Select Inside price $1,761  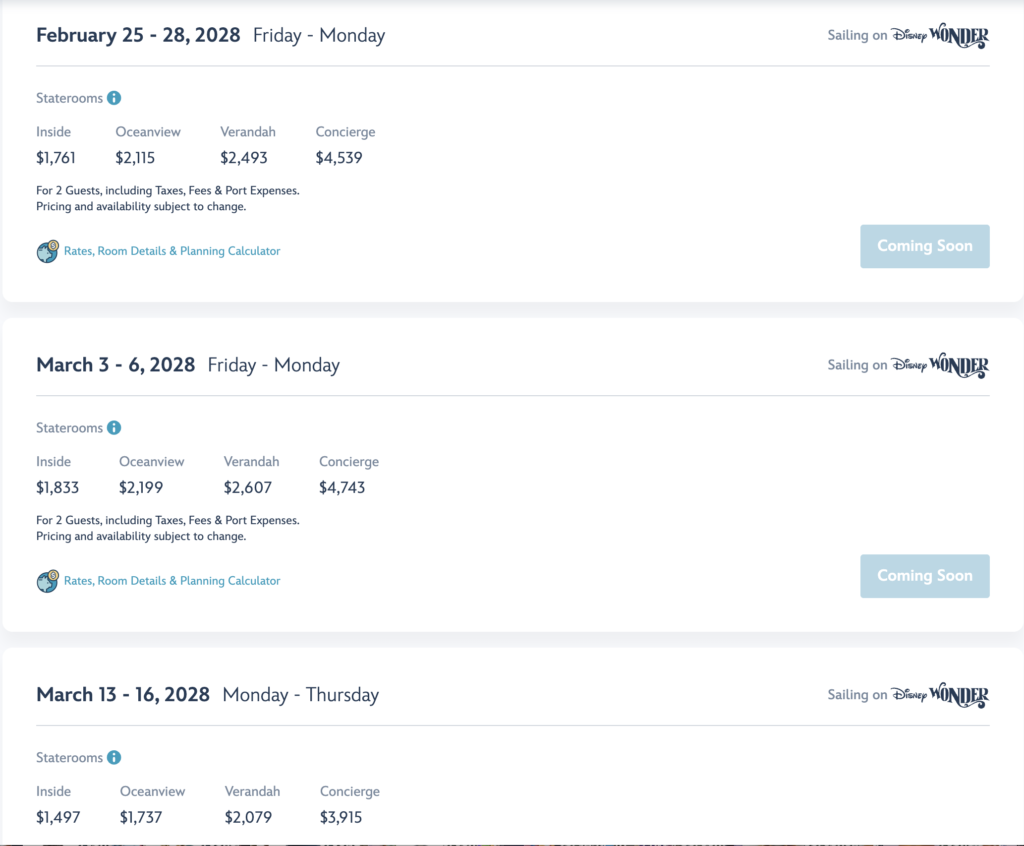click(x=56, y=157)
